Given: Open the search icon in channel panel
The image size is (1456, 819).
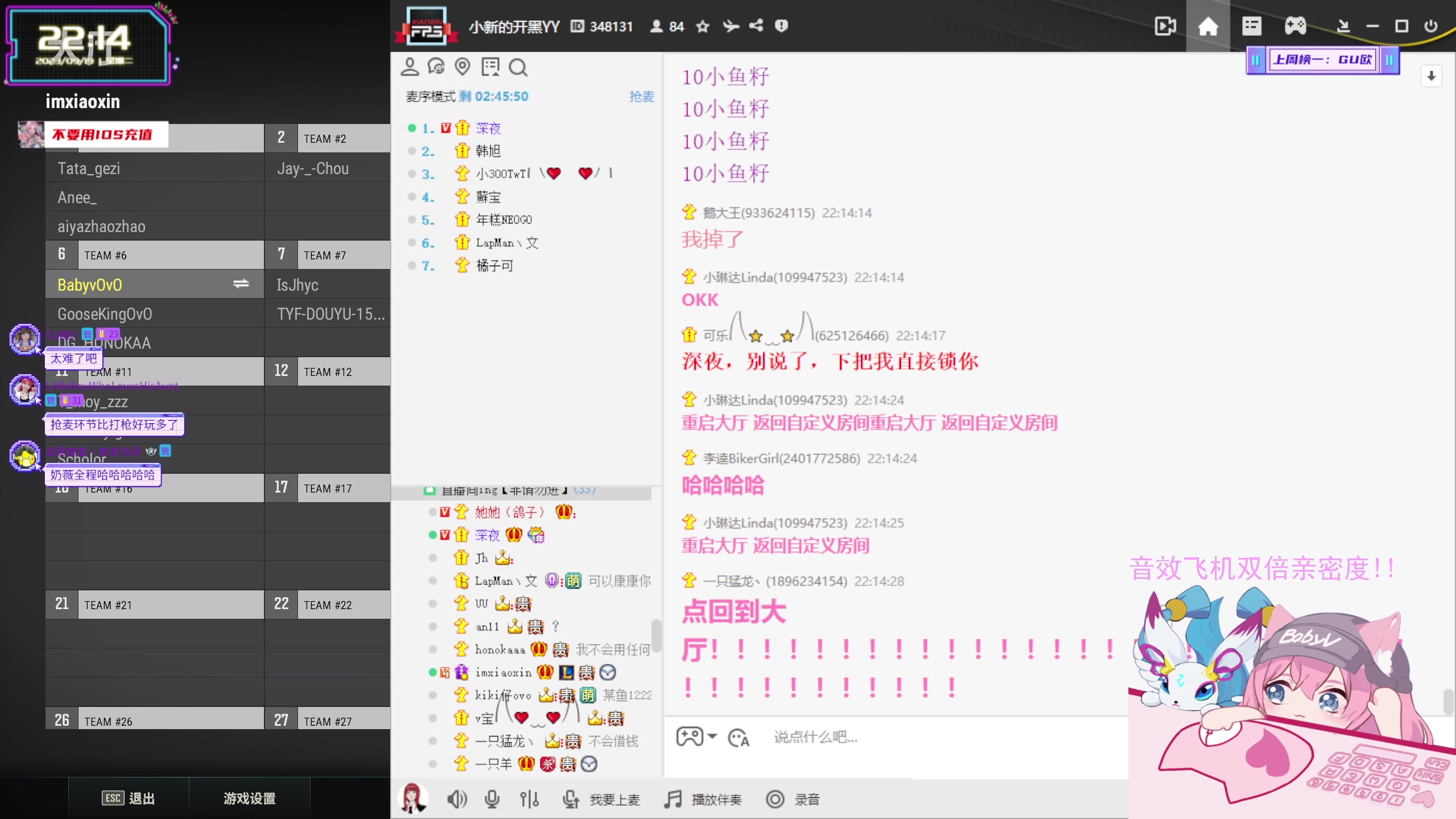Looking at the screenshot, I should pyautogui.click(x=518, y=67).
